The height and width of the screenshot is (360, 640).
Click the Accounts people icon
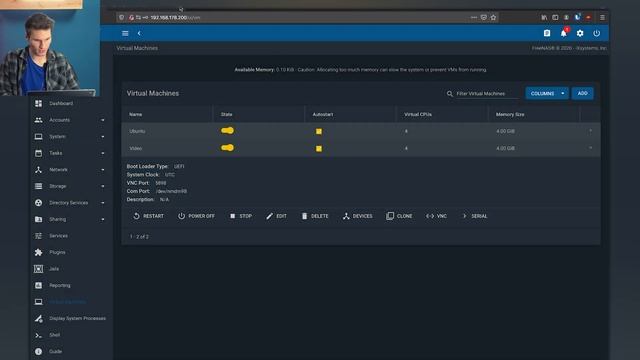[38, 120]
